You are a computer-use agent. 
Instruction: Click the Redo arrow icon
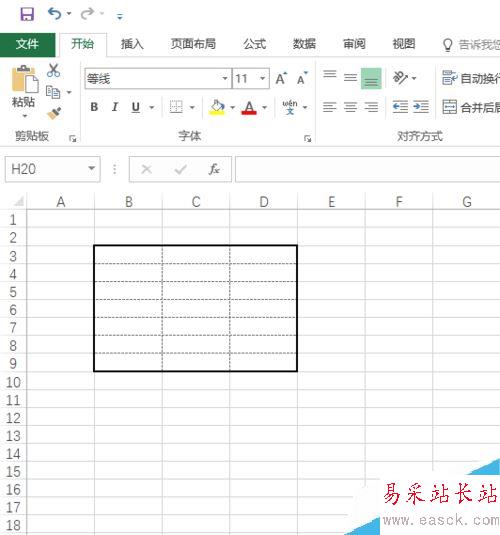[87, 14]
